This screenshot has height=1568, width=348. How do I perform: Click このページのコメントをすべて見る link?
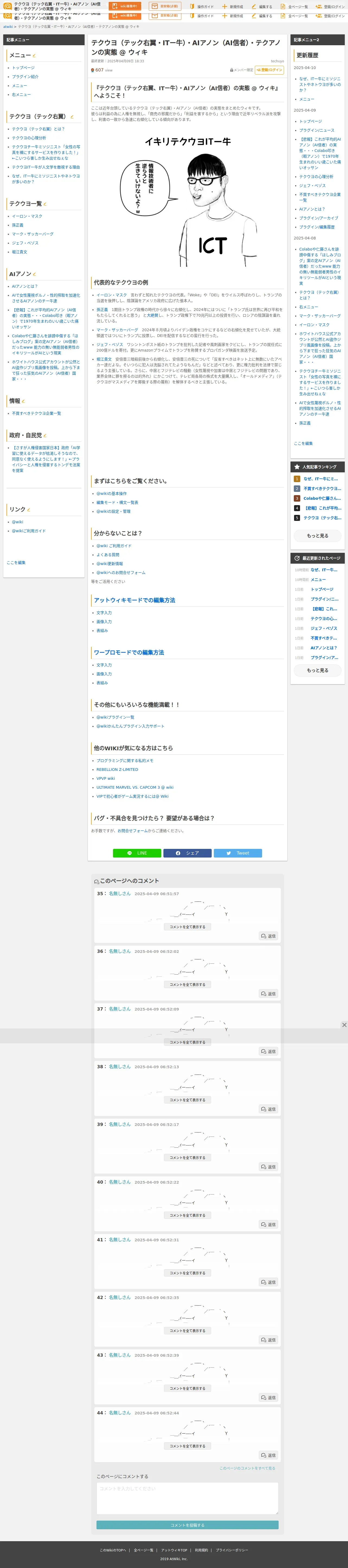pyautogui.click(x=247, y=1468)
